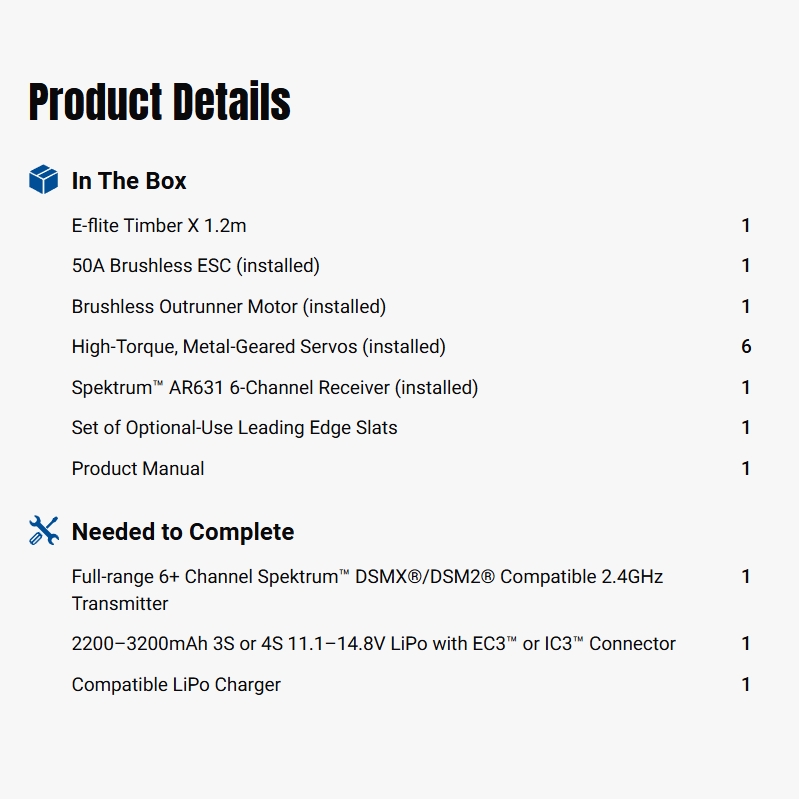
Task: Click the Spektrum AR631 6-Channel Receiver line
Action: pos(275,388)
